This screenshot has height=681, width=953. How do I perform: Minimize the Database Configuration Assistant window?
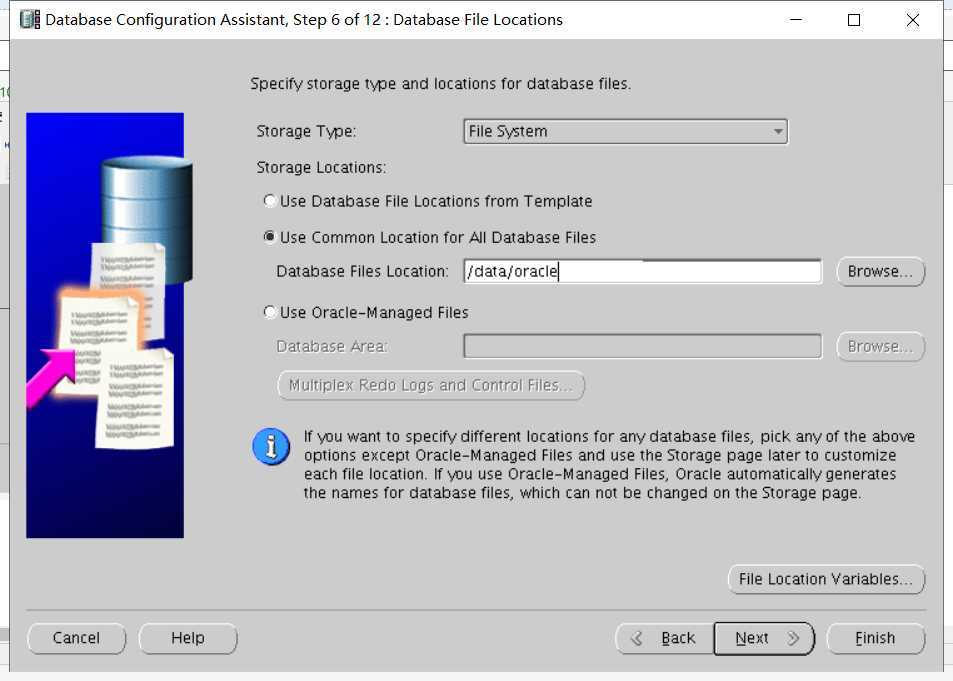pos(796,20)
